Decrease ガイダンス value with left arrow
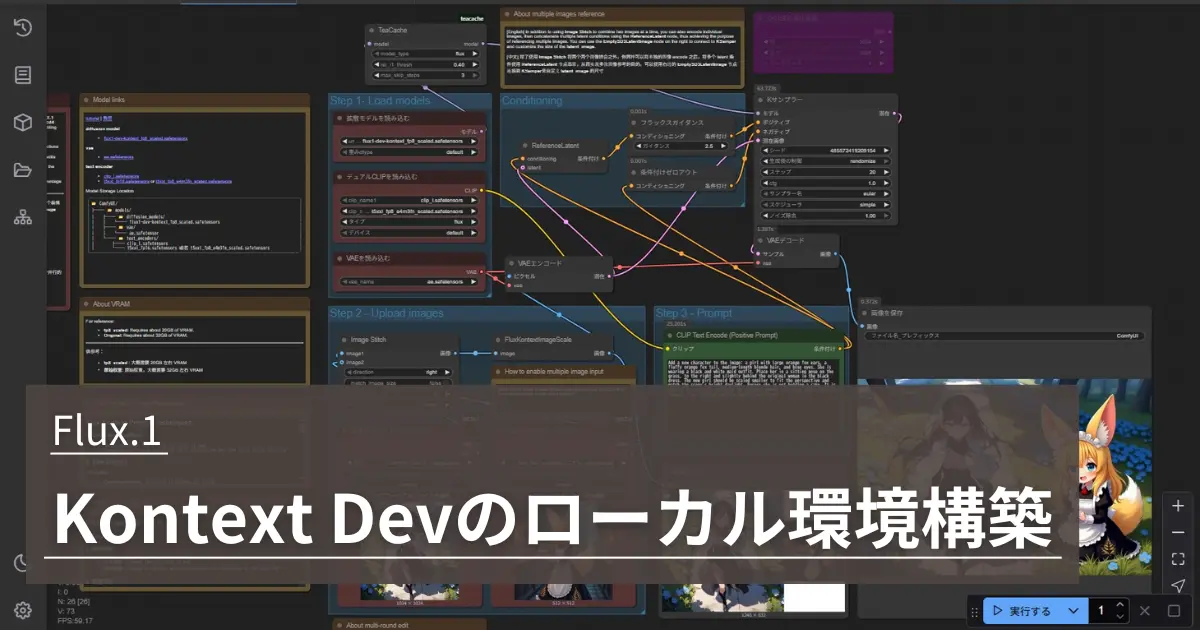The height and width of the screenshot is (630, 1200). coord(638,146)
